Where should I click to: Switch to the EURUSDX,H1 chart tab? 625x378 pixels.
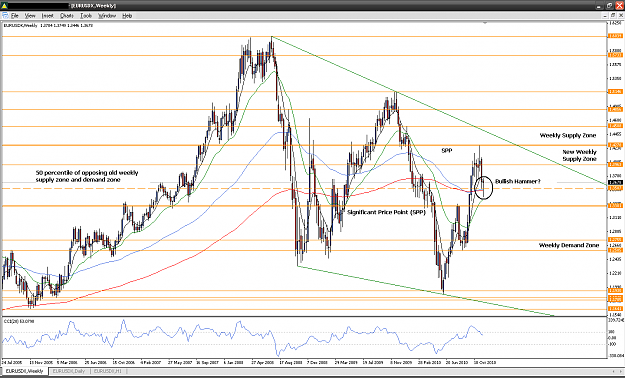108,371
